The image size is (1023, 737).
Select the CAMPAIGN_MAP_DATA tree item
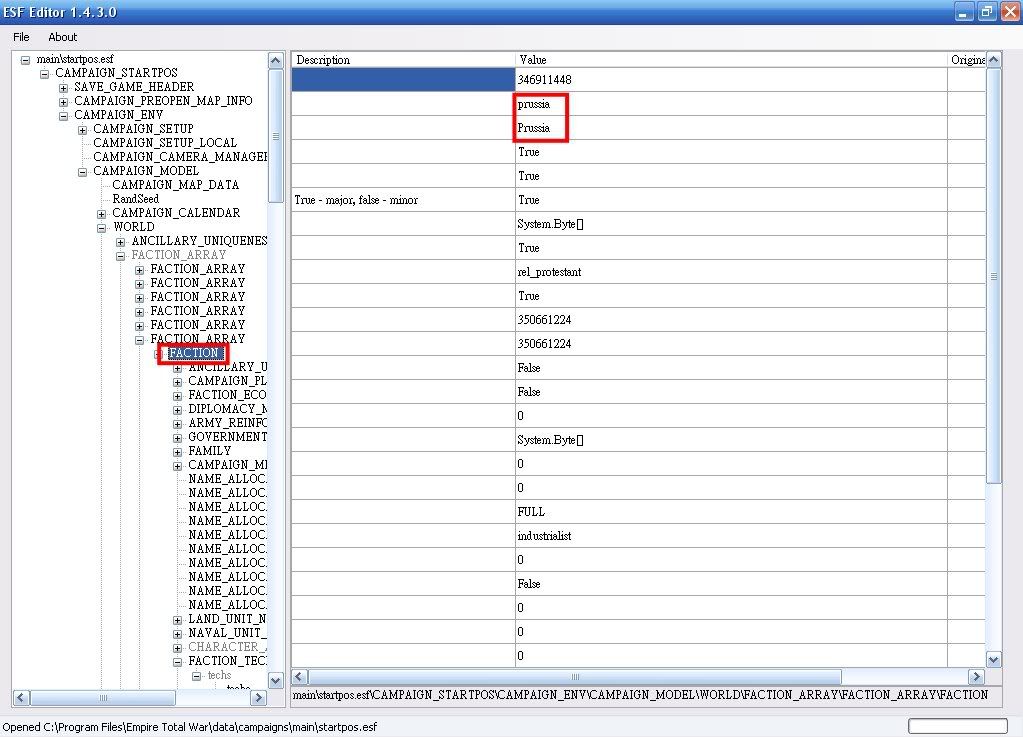[175, 185]
